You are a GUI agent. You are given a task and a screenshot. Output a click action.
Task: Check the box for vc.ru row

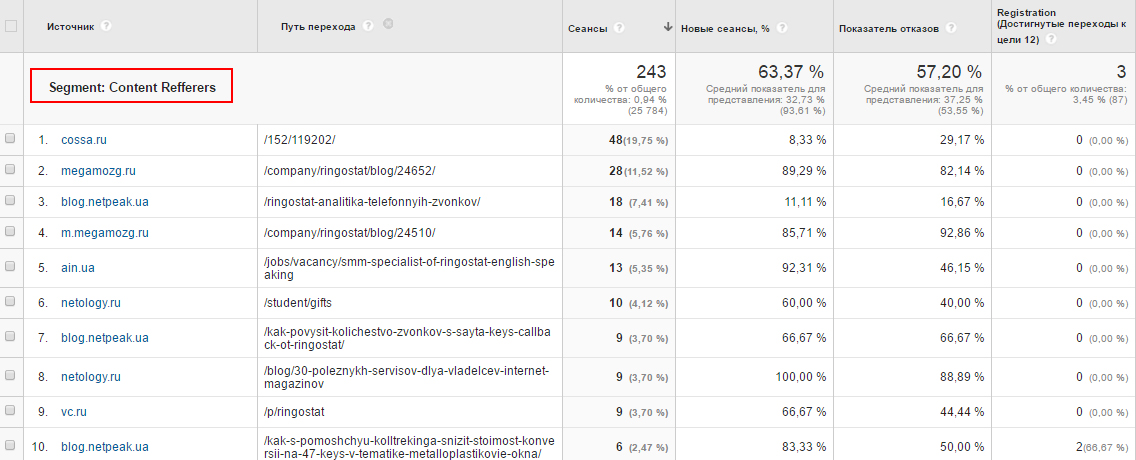click(10, 411)
